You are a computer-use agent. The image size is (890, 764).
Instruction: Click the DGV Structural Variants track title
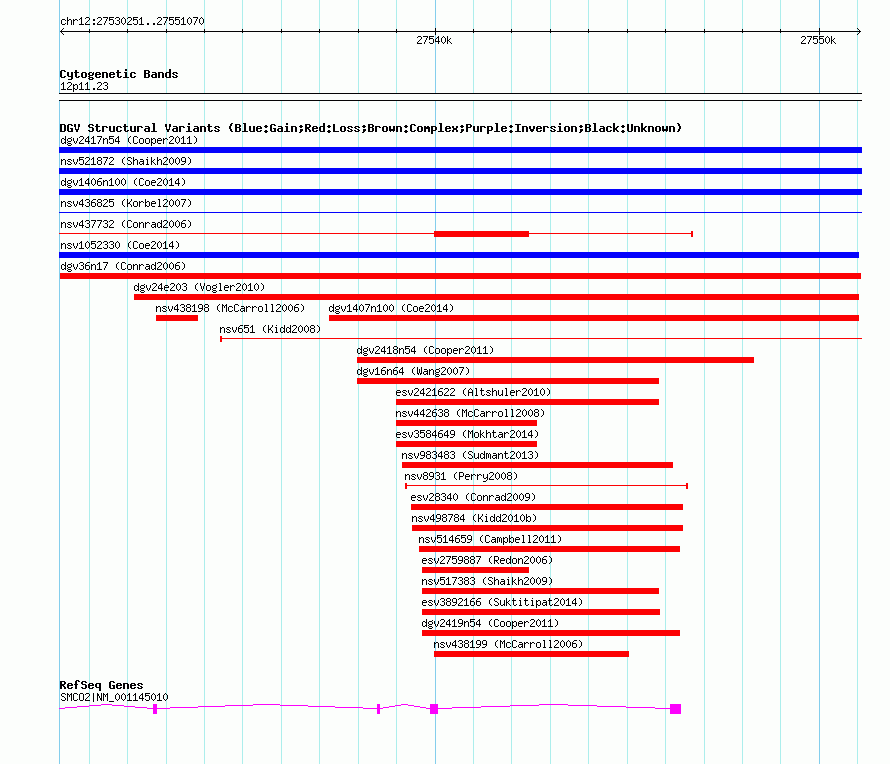tap(371, 128)
